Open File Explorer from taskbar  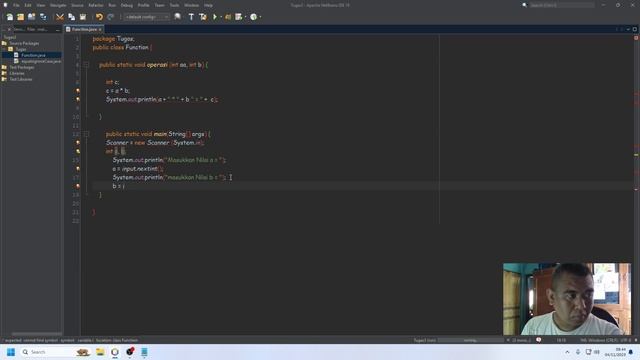(100, 352)
